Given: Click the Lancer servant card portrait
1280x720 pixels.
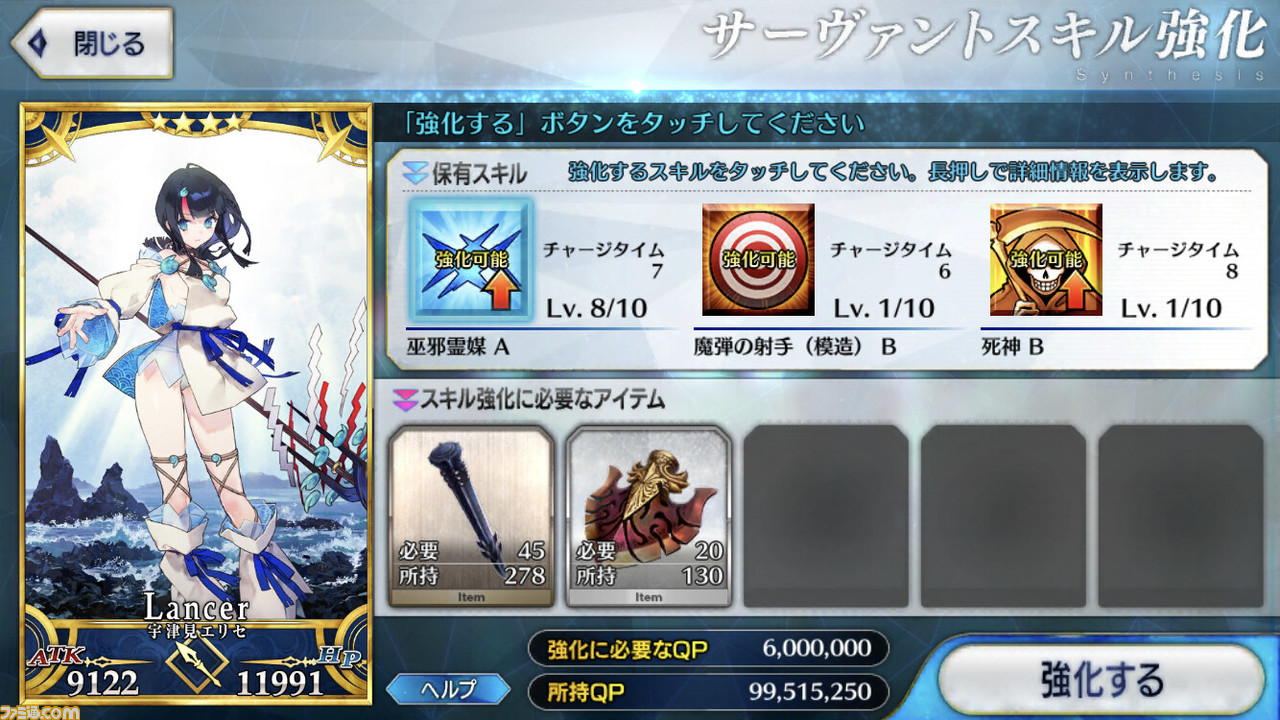Looking at the screenshot, I should [195, 401].
